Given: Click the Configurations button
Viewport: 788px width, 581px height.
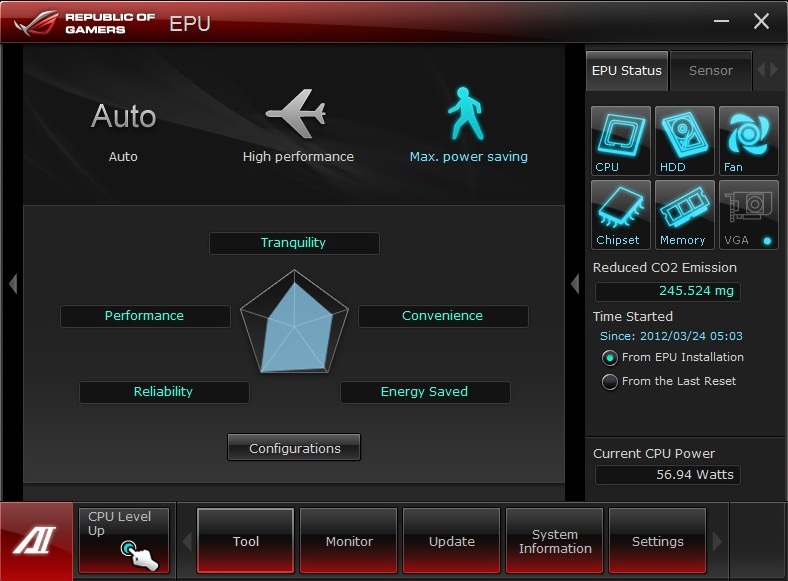Looking at the screenshot, I should click(x=294, y=447).
